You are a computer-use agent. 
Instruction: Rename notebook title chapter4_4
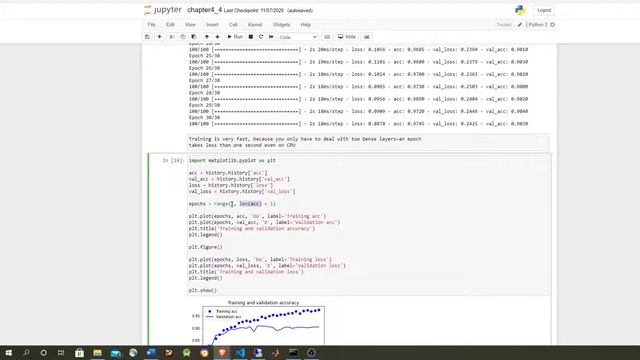(204, 10)
